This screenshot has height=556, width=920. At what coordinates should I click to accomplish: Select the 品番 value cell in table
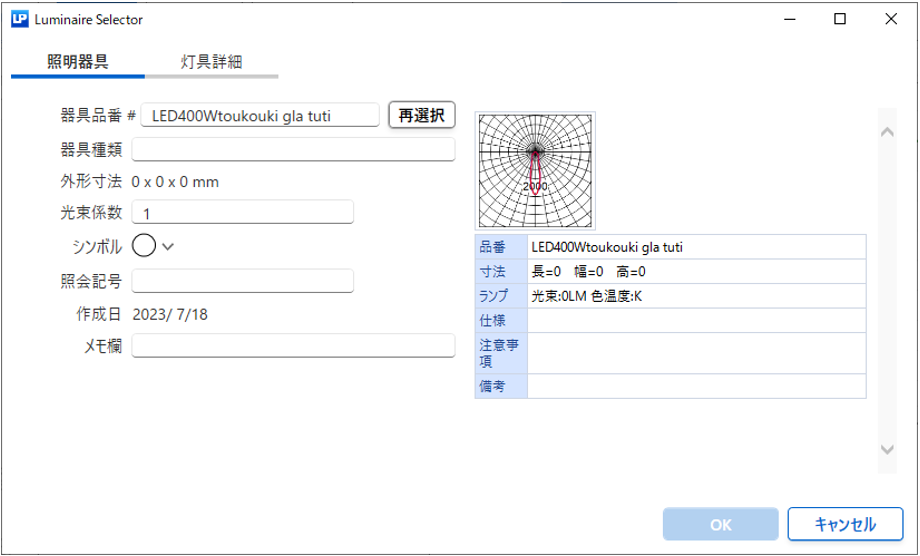tap(696, 247)
